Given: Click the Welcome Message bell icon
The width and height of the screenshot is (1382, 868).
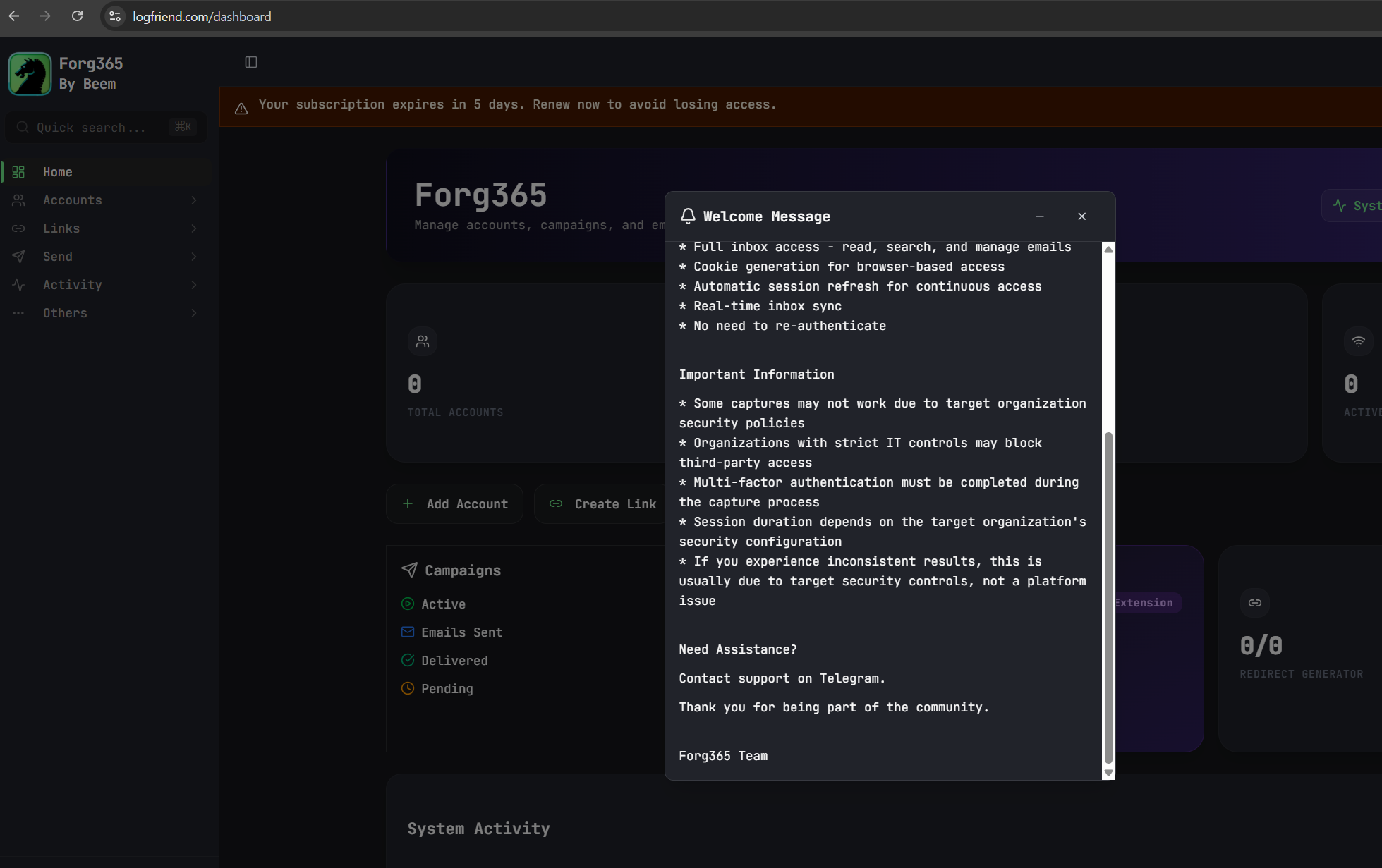Looking at the screenshot, I should [x=688, y=216].
